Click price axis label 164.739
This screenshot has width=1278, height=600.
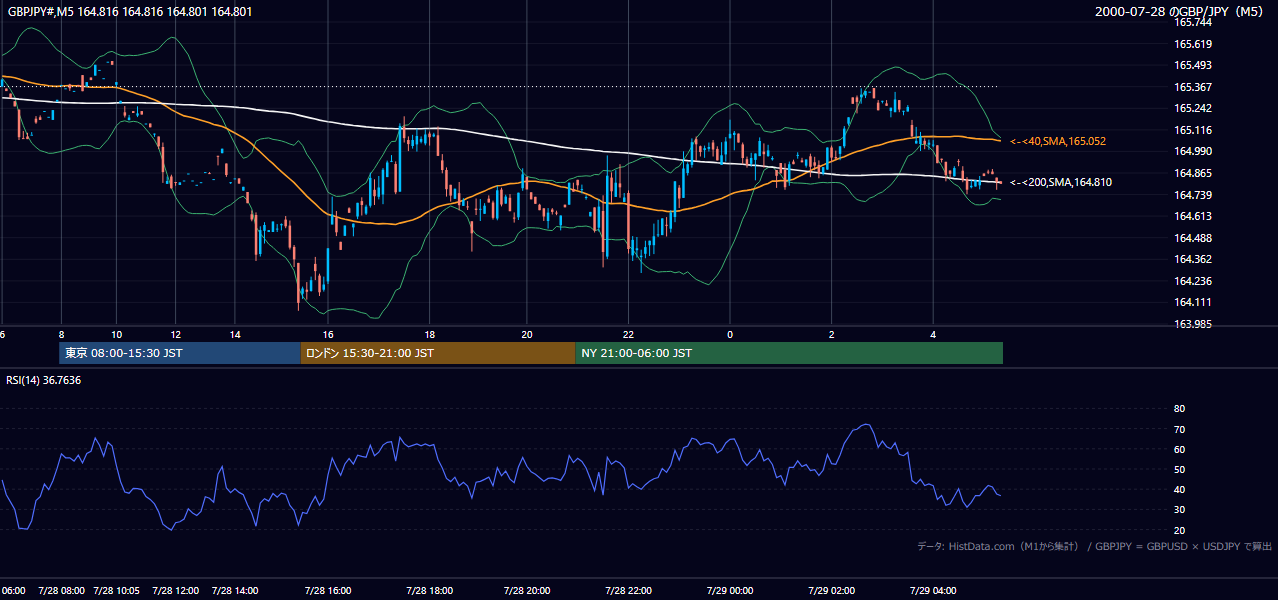click(x=1192, y=194)
